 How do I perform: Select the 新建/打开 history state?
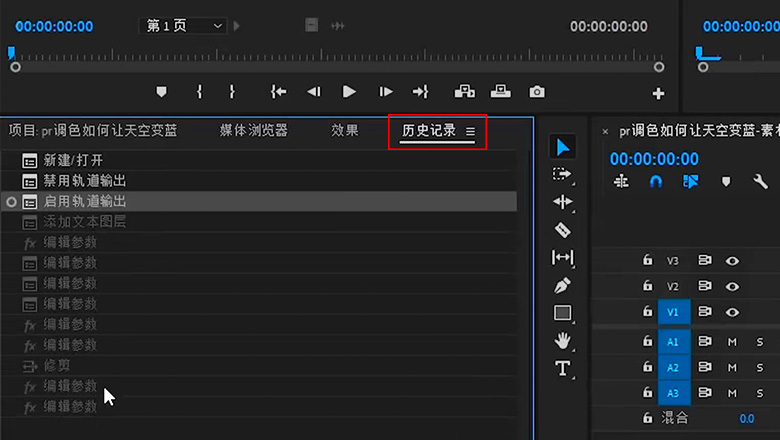tap(259, 161)
